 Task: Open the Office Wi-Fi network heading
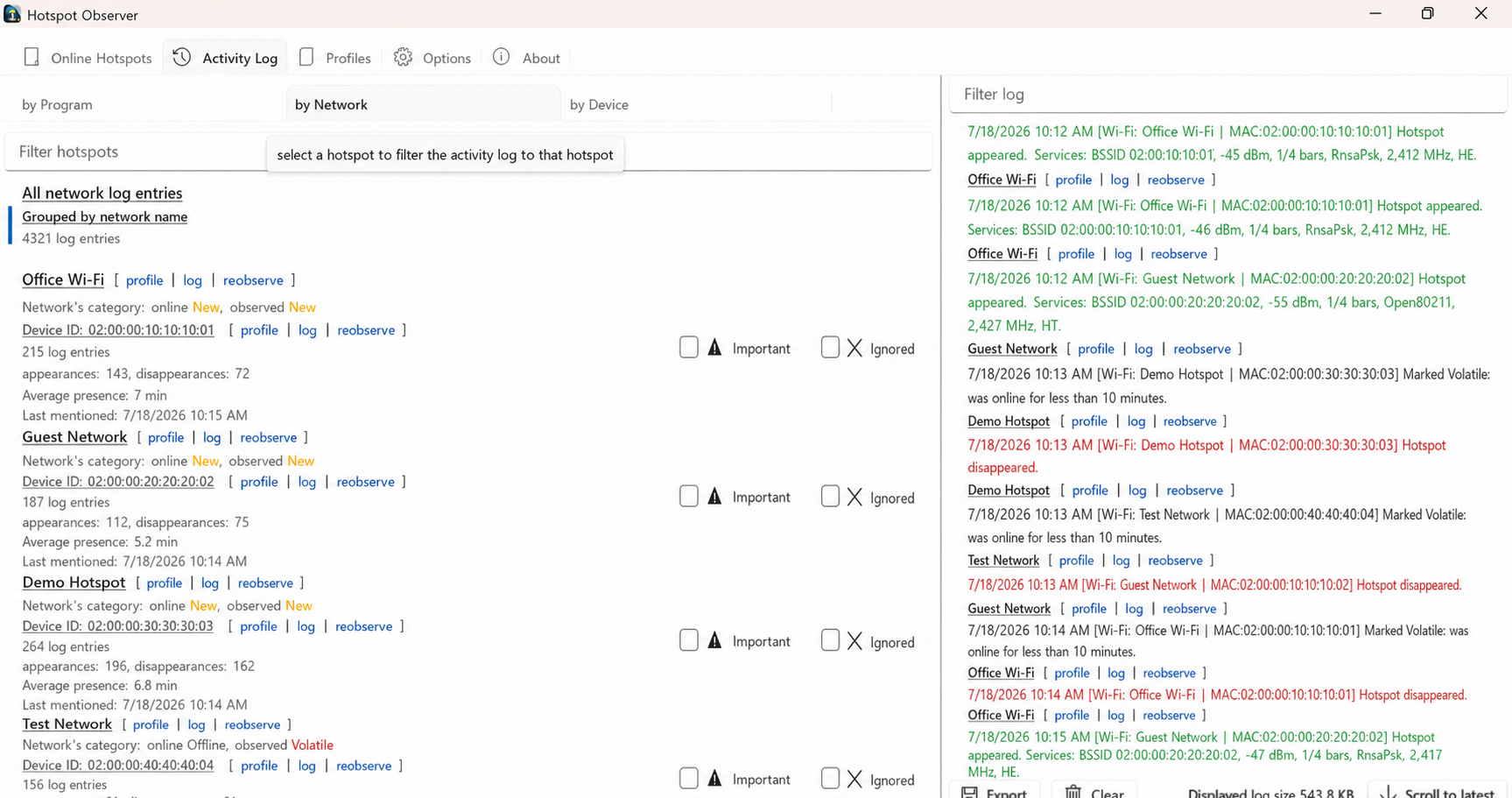(63, 279)
